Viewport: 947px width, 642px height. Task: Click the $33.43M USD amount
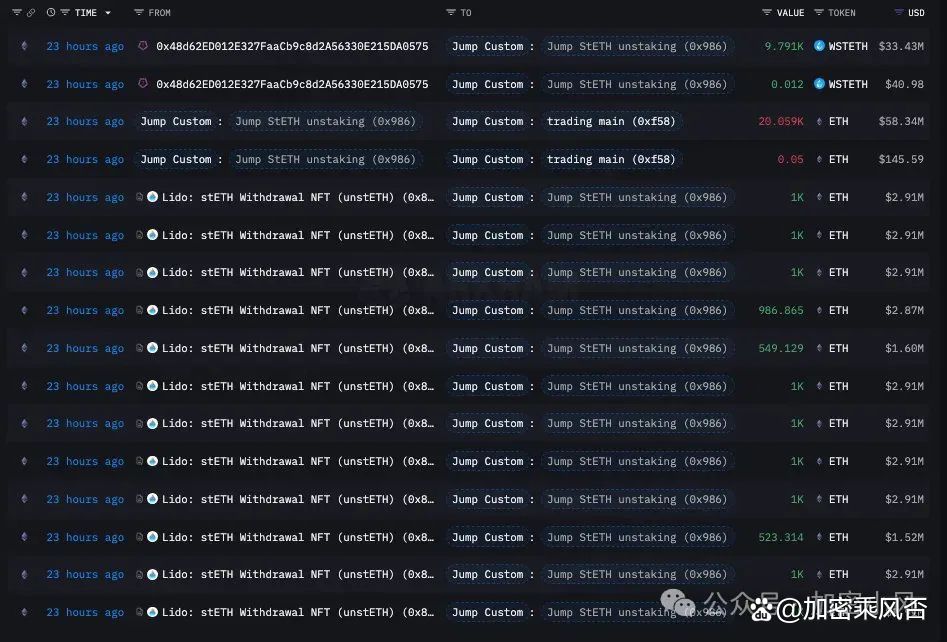pos(901,47)
